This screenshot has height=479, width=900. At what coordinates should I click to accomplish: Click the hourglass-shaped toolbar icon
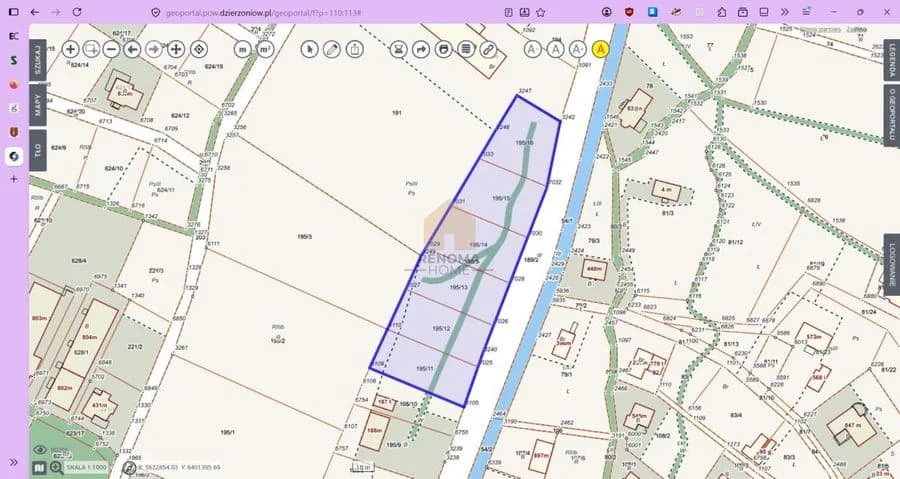[x=398, y=49]
